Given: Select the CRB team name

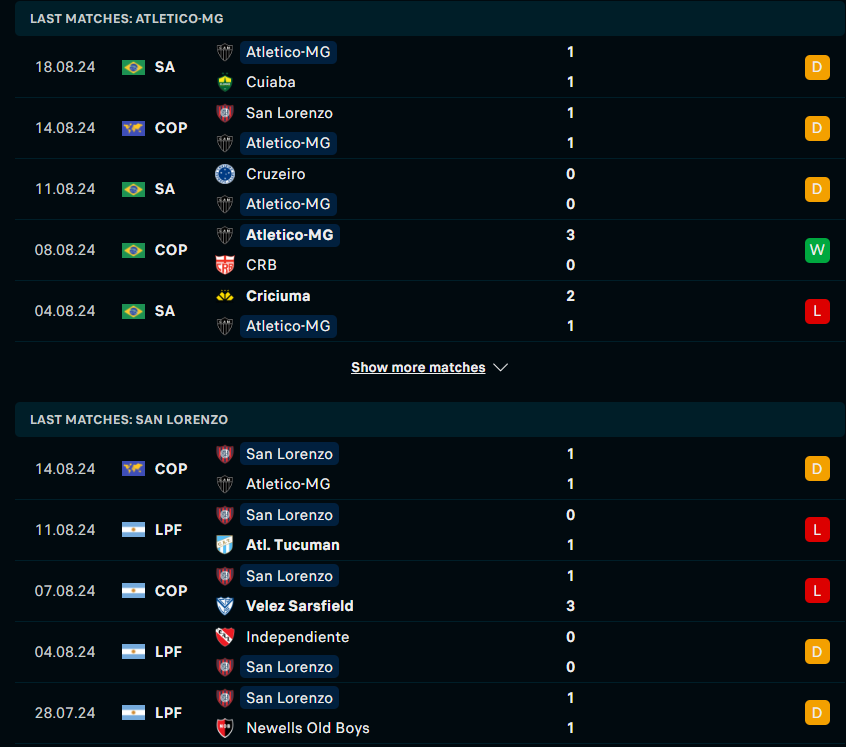Looking at the screenshot, I should tap(261, 265).
